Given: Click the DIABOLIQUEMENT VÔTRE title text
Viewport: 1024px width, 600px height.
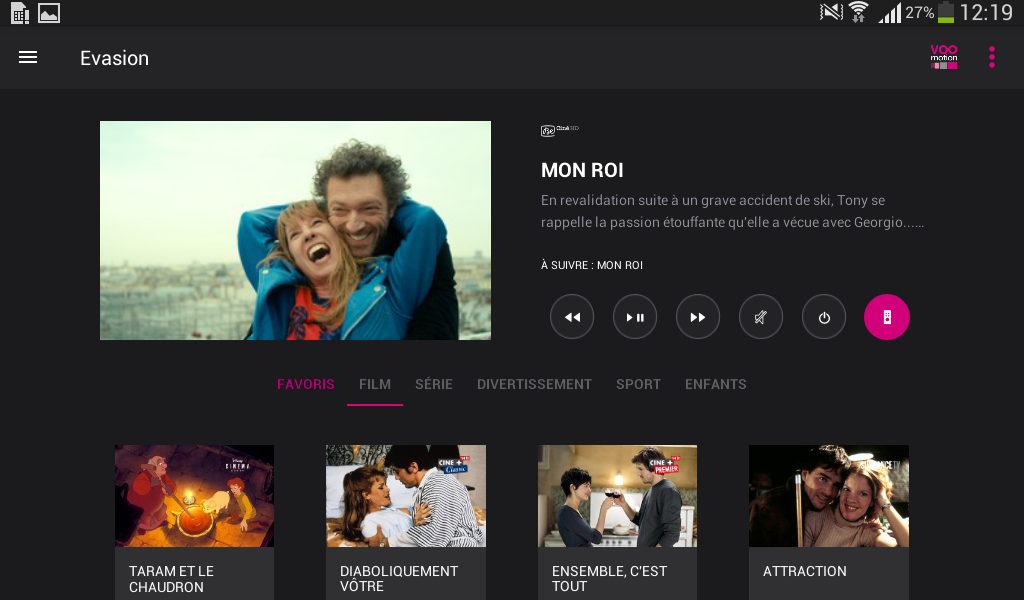Looking at the screenshot, I should click(x=399, y=578).
